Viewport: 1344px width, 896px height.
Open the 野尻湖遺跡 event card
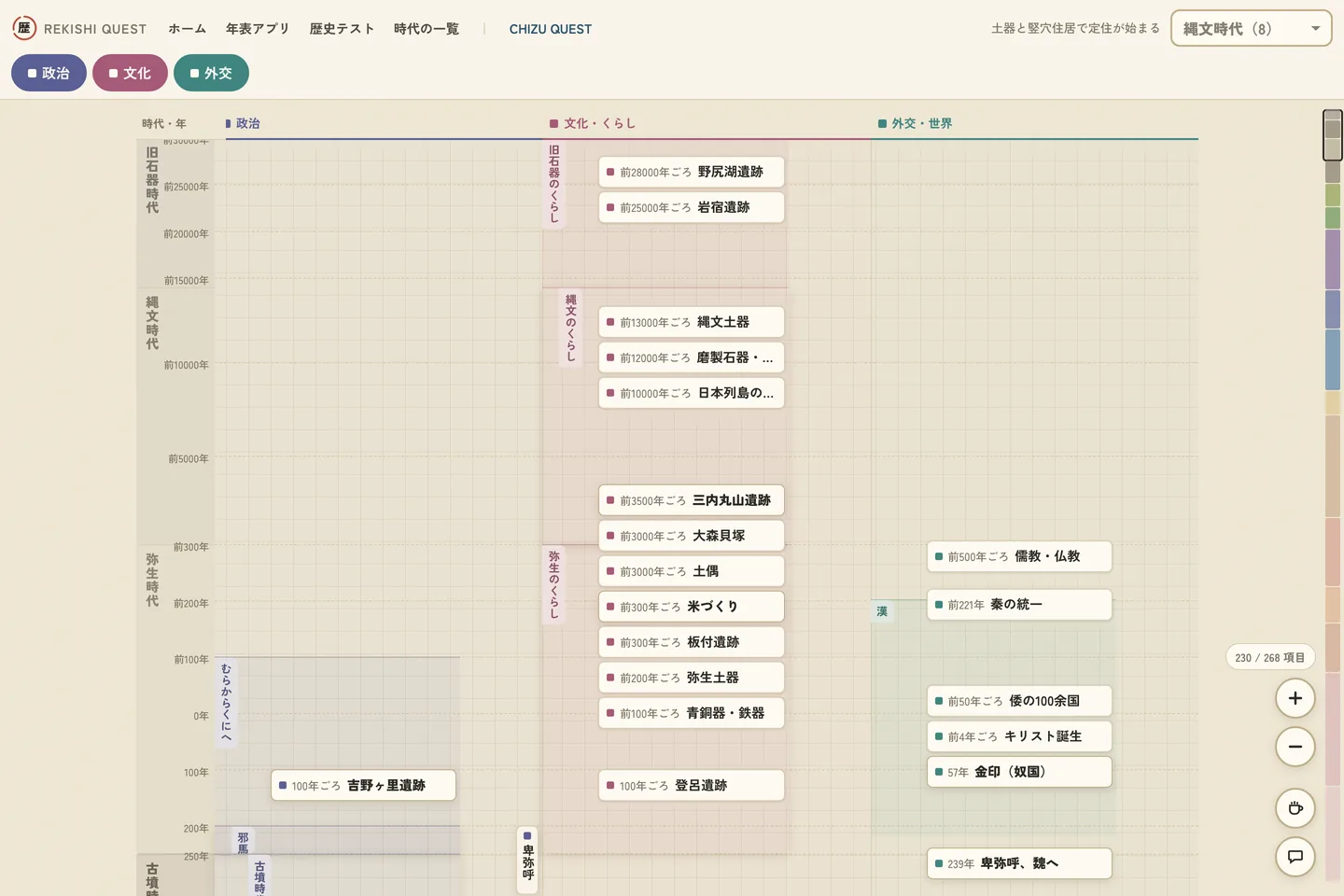tap(691, 172)
